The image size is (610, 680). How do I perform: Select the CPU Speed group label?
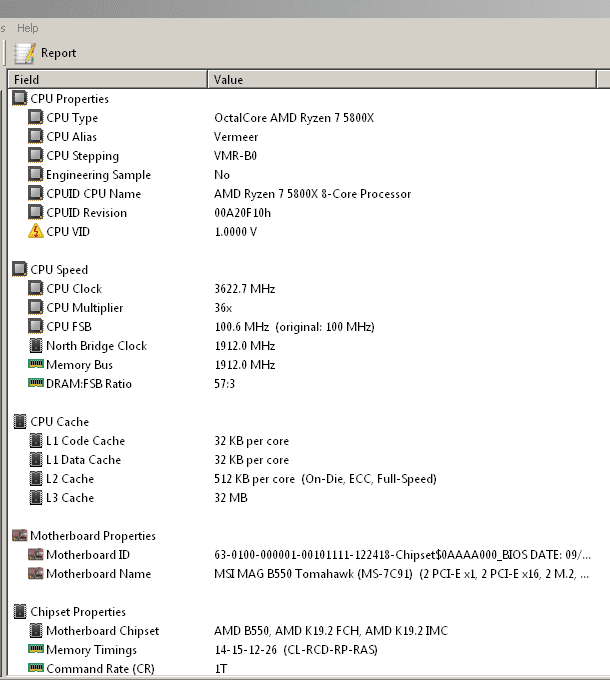[x=59, y=270]
